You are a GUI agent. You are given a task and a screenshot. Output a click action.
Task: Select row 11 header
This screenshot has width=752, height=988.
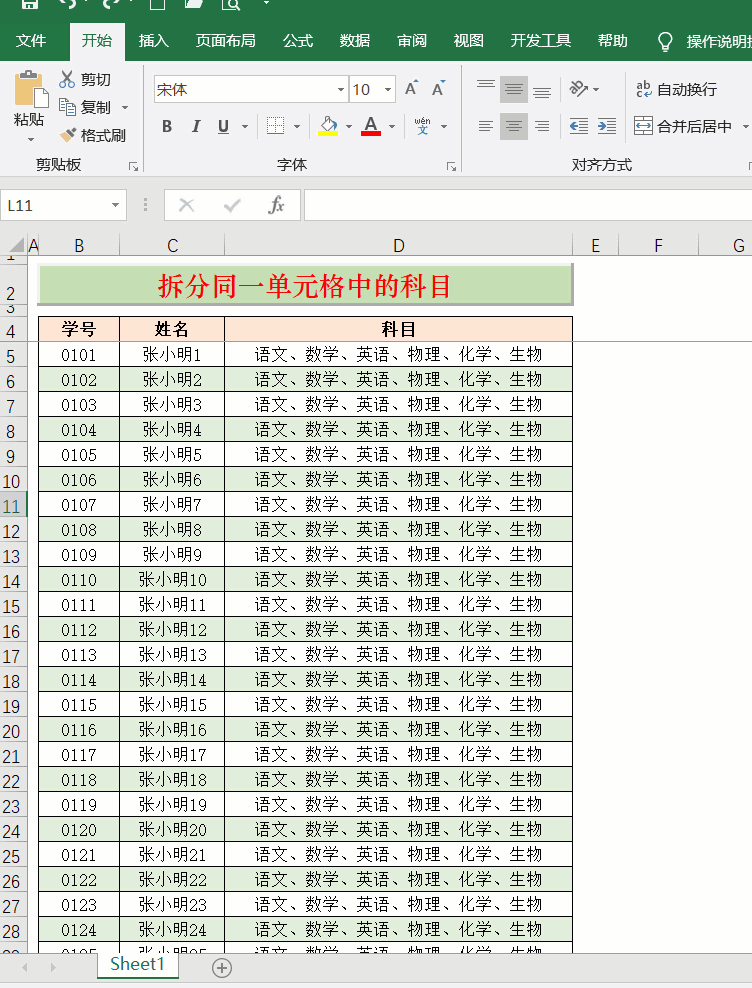[x=13, y=505]
